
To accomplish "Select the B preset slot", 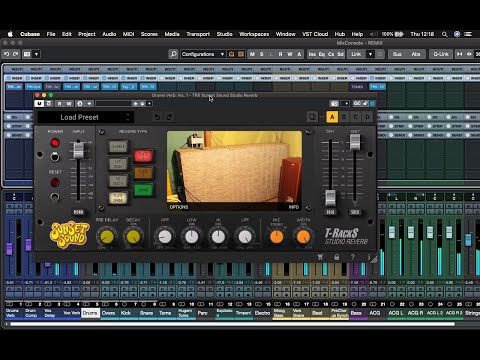I will click(x=344, y=117).
